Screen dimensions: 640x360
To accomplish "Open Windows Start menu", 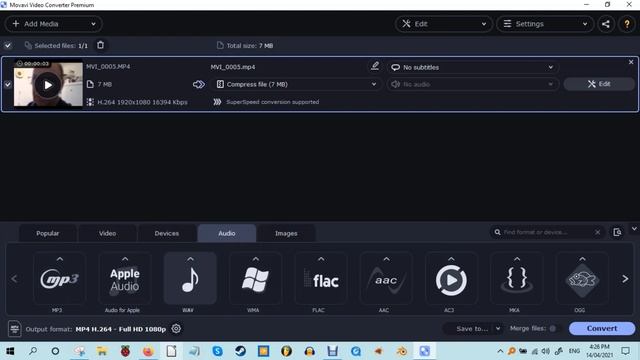I will click(x=10, y=351).
